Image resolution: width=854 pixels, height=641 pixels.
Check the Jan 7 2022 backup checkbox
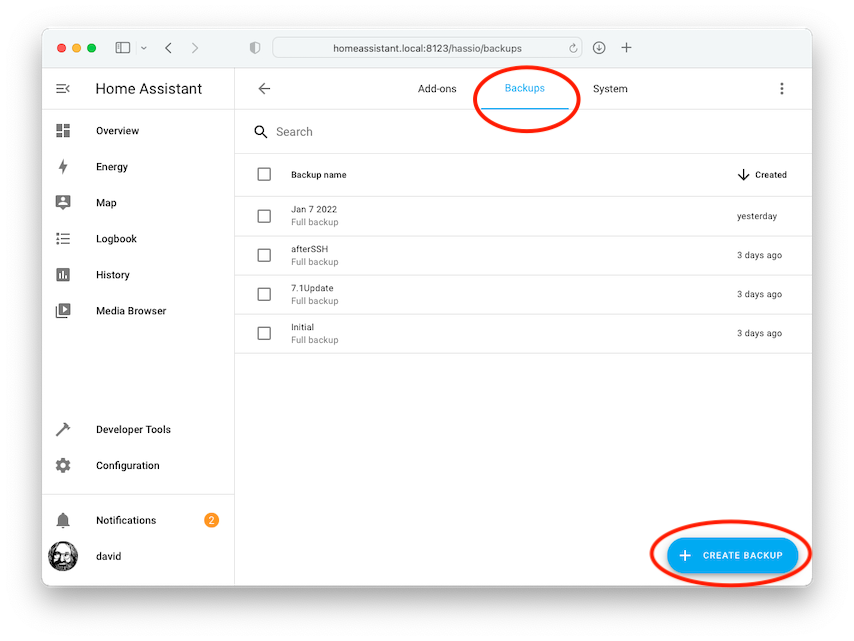(x=264, y=216)
